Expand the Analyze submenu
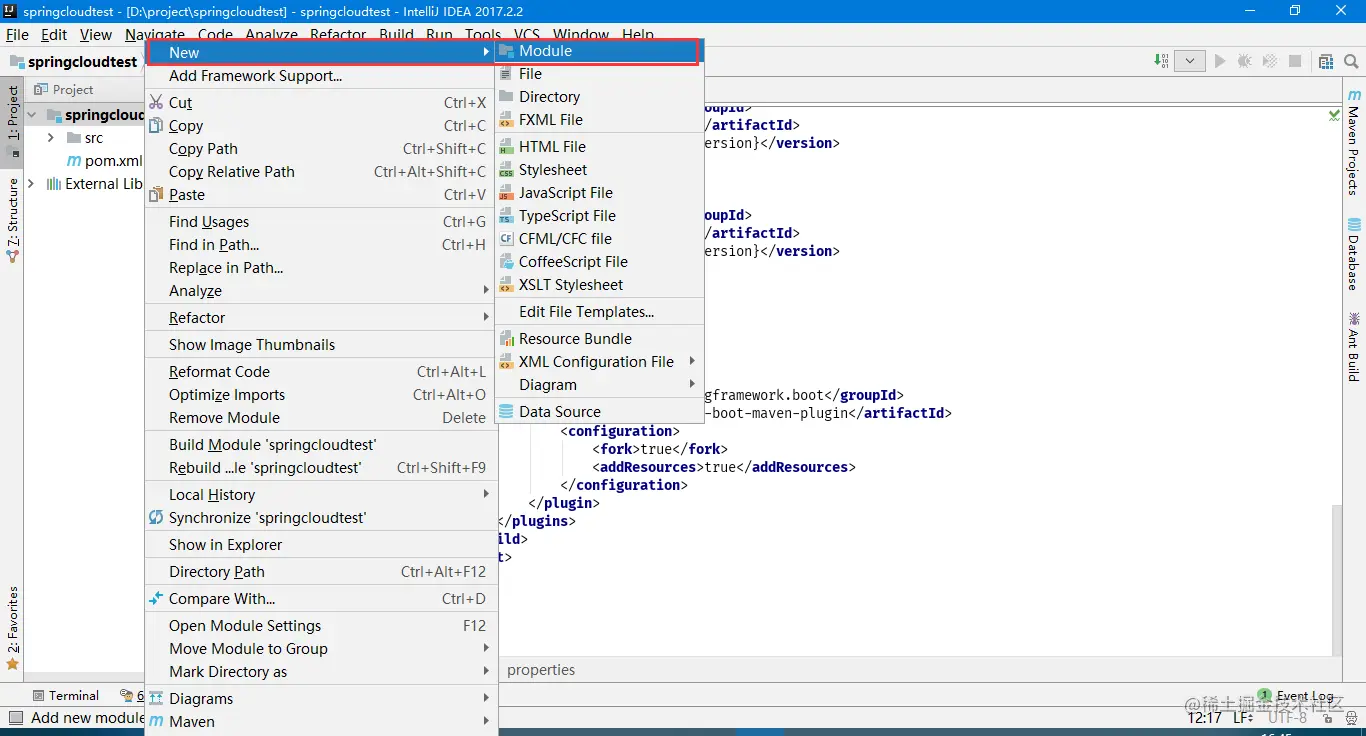 (320, 291)
